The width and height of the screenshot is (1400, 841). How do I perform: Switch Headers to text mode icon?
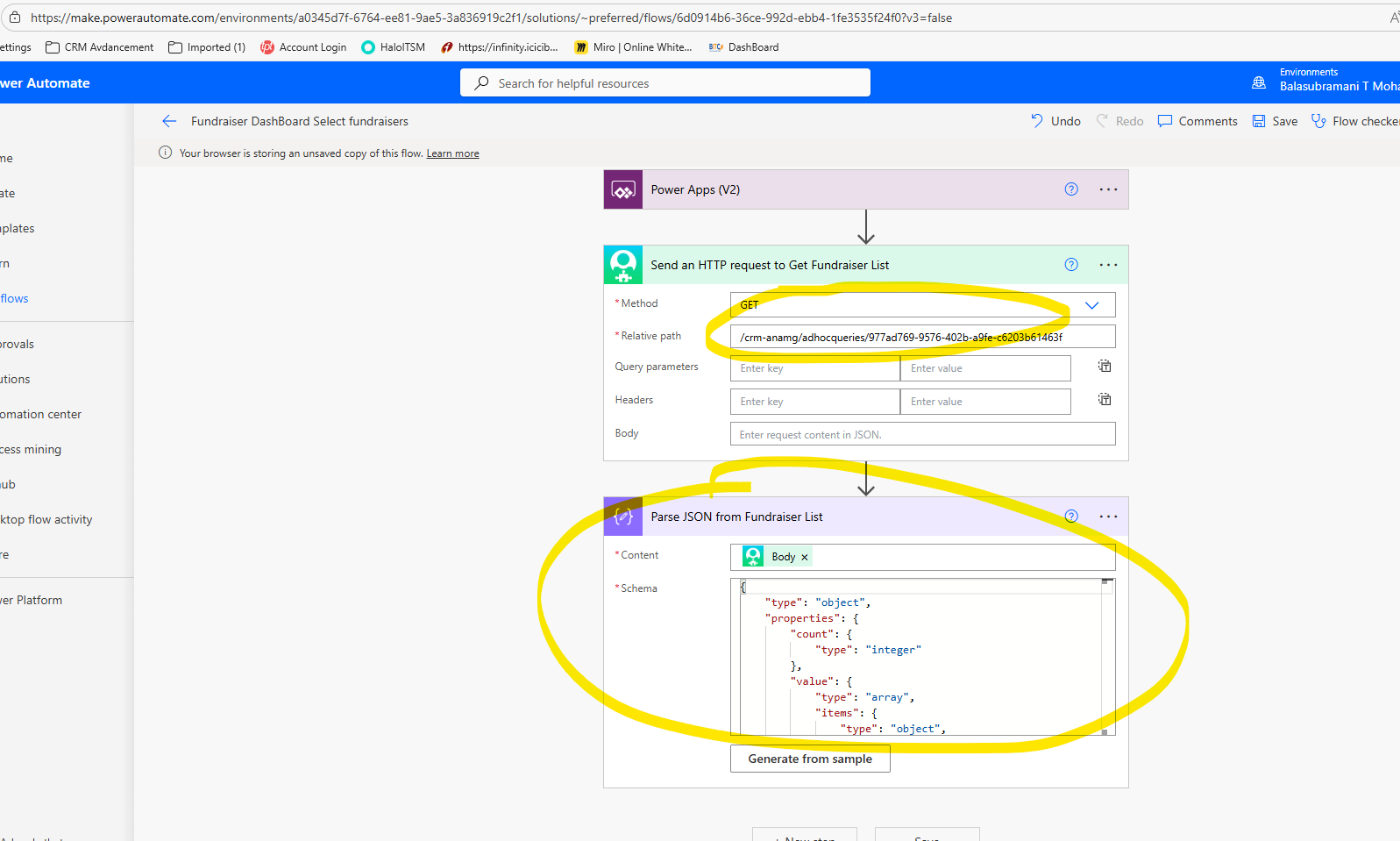1105,399
